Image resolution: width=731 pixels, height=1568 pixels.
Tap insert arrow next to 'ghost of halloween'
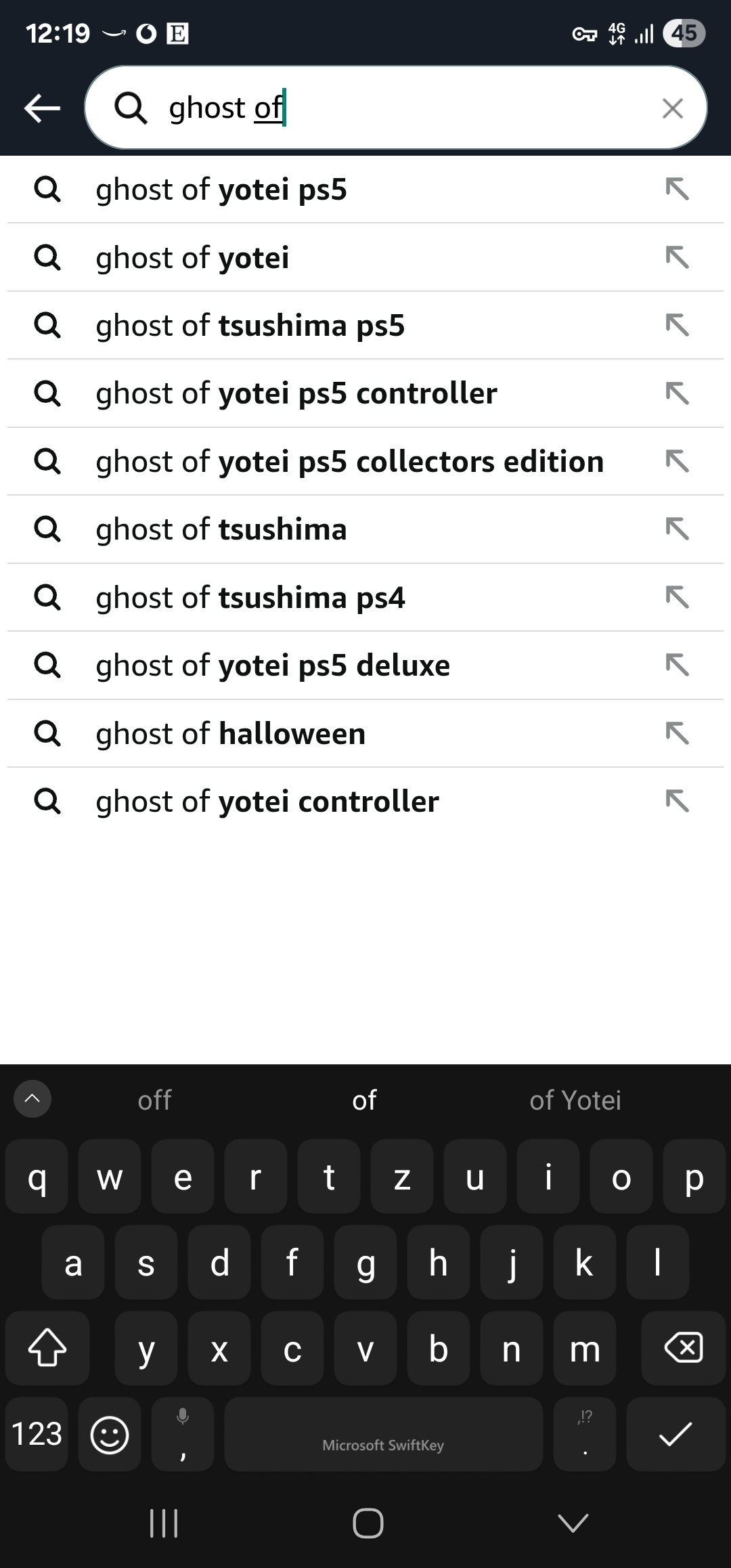[677, 733]
